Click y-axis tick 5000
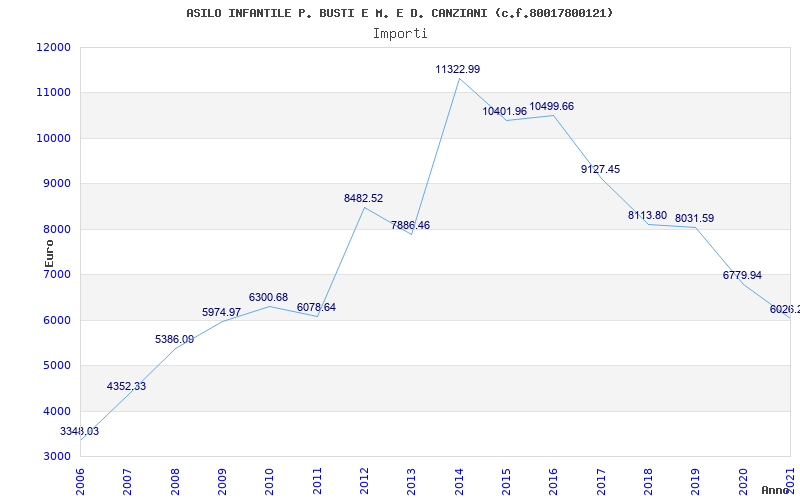The image size is (800, 500). coord(56,366)
